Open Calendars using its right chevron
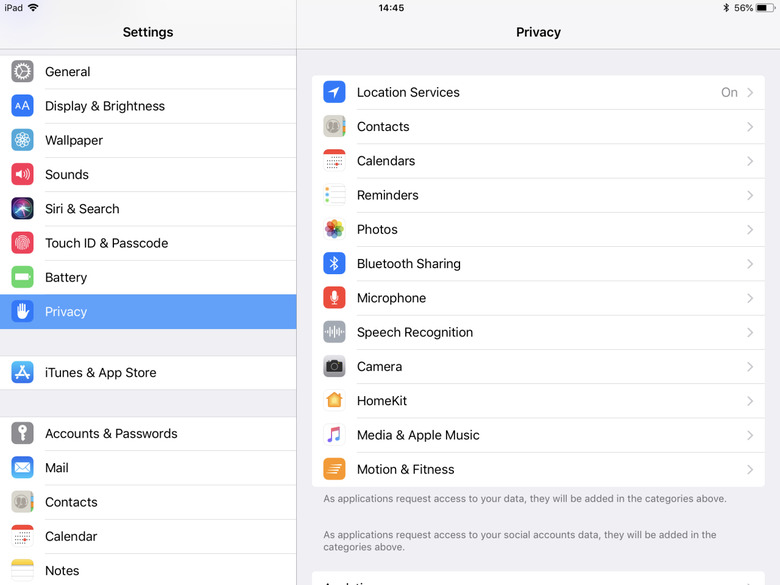Image resolution: width=780 pixels, height=585 pixels. click(x=750, y=161)
